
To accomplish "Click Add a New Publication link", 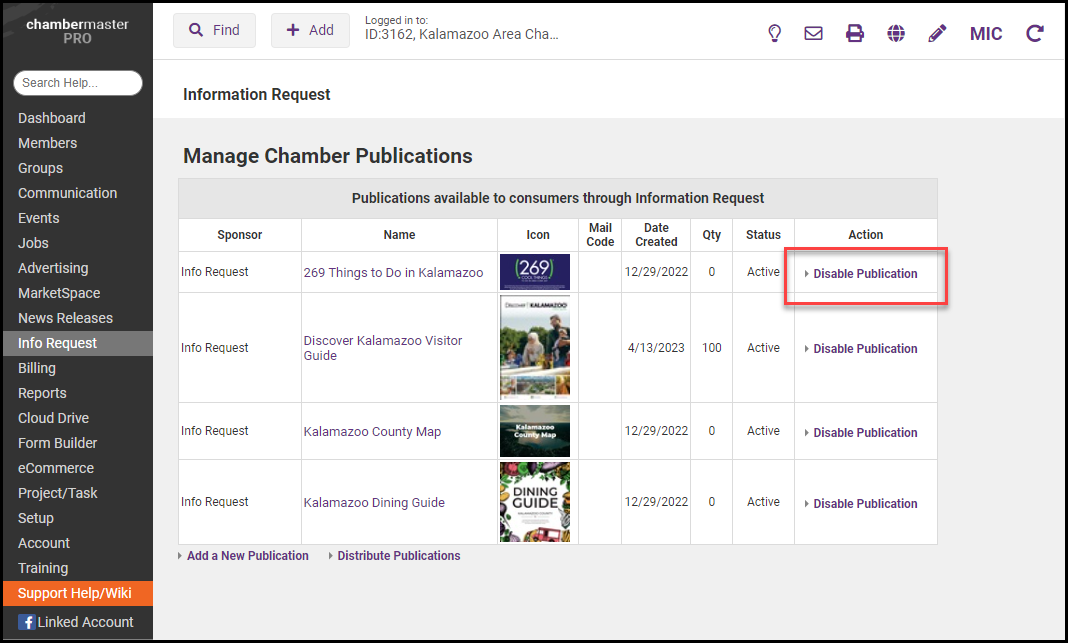I will pos(247,556).
